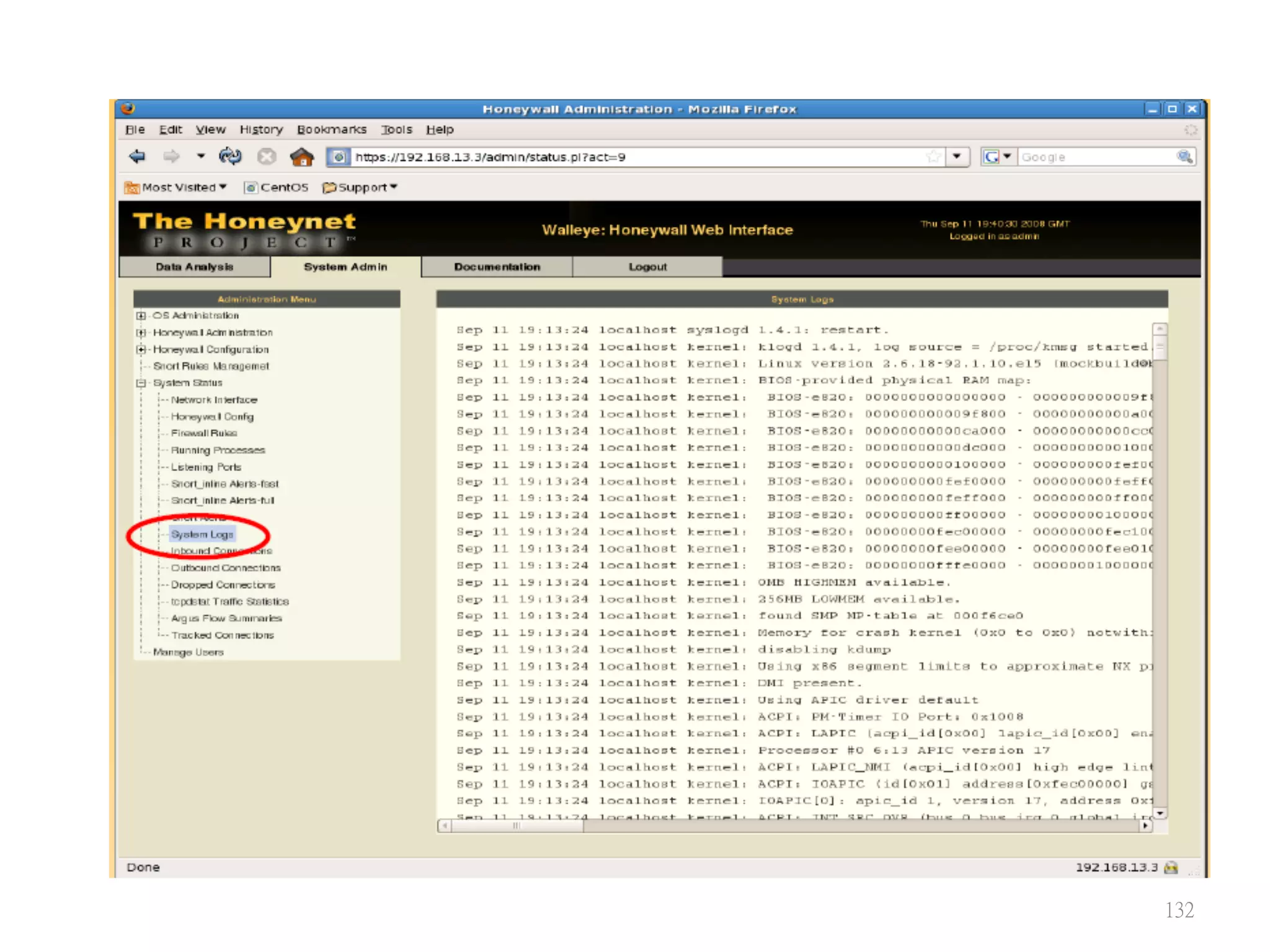Expand the OS Administration tree node
The height and width of the screenshot is (952, 1270).
click(141, 315)
